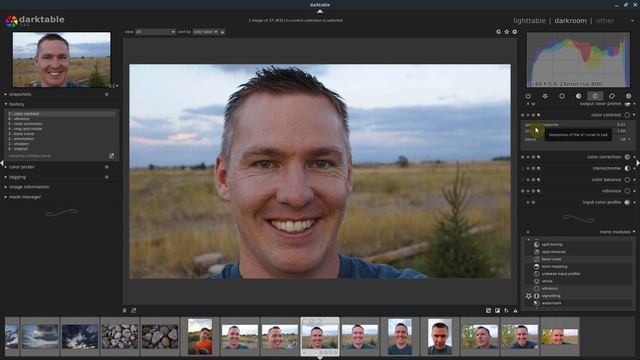Select history item 1 sharpen
640x360 pixels.
point(61,144)
